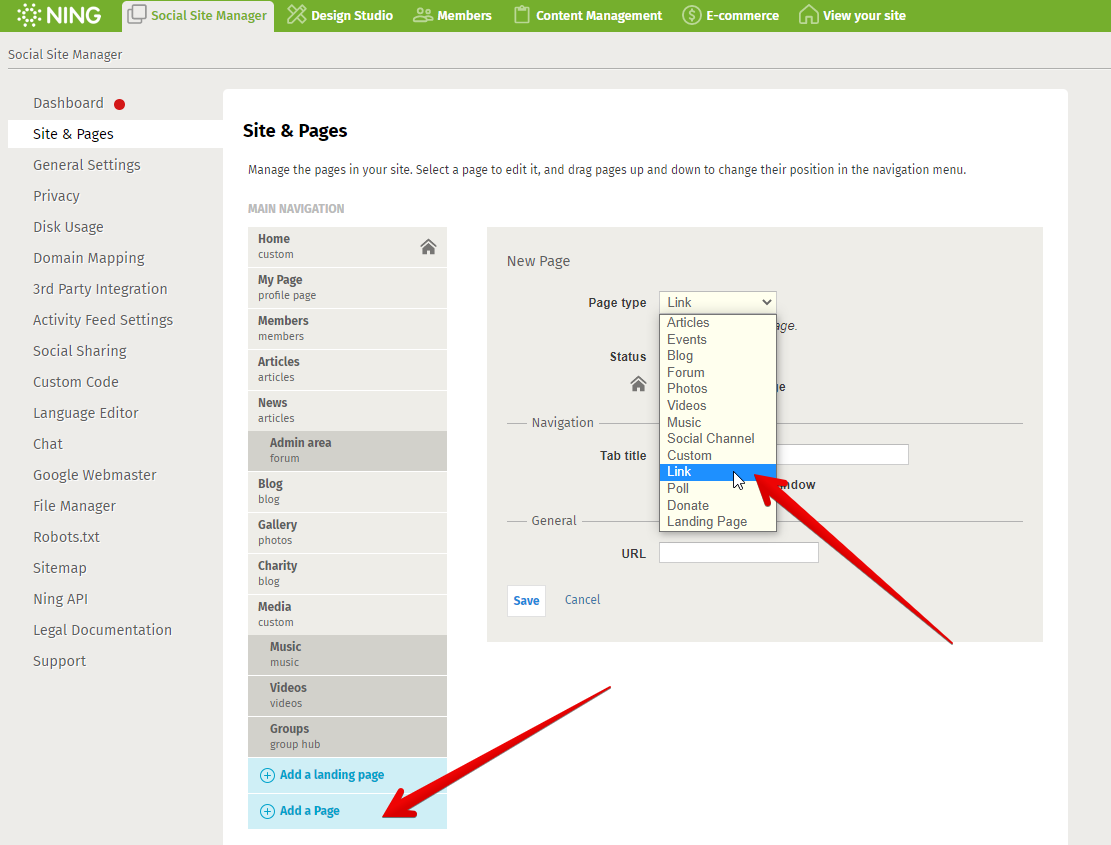Choose Events in the Page type list
1111x845 pixels.
(x=717, y=339)
